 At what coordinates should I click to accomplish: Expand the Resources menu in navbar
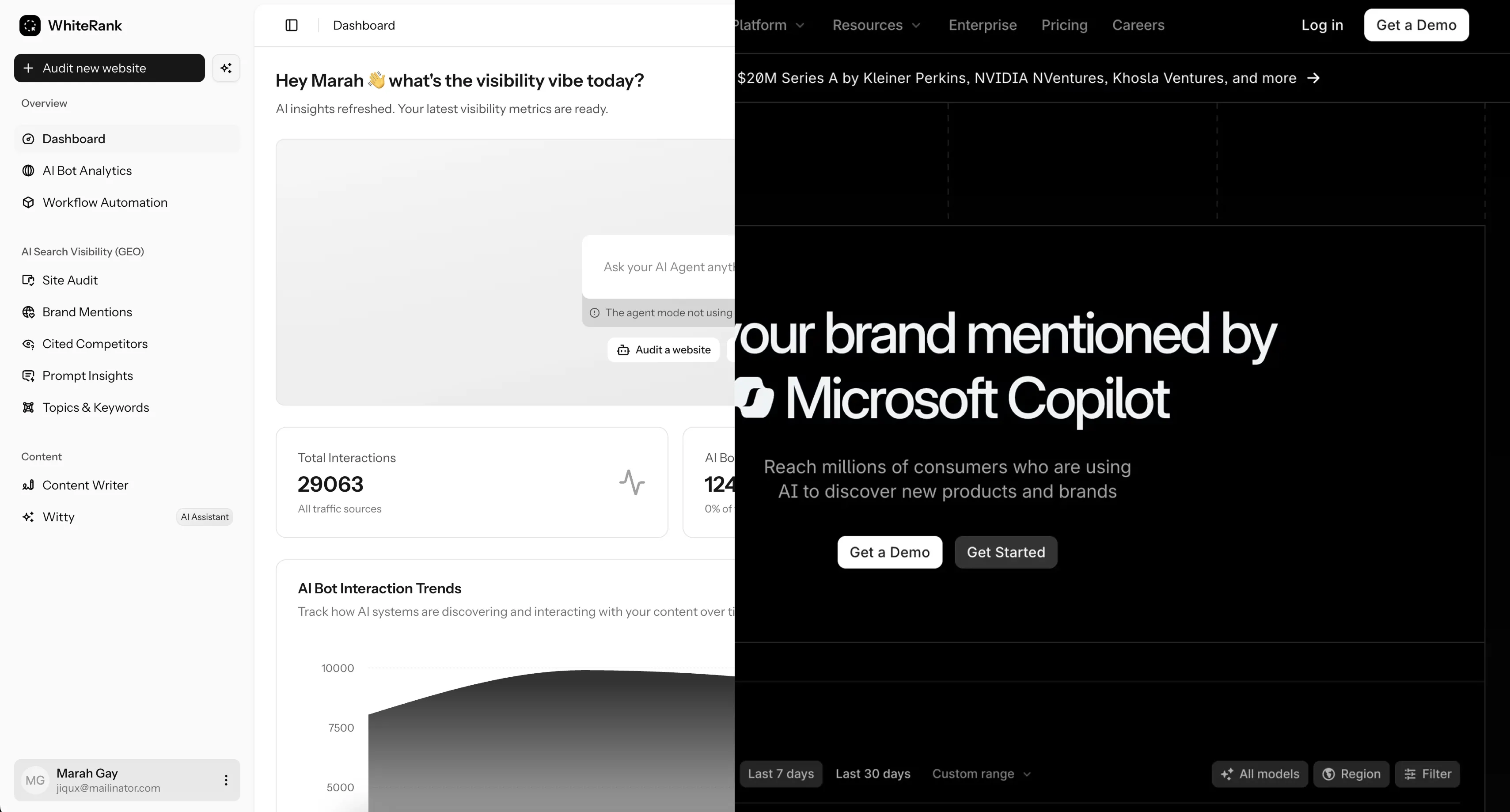click(x=876, y=25)
